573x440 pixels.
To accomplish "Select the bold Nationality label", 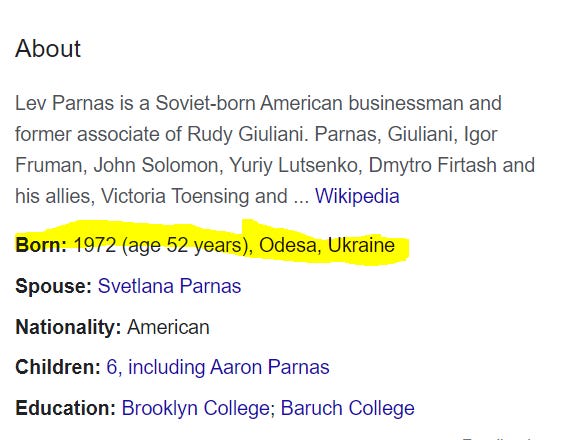I will click(68, 327).
